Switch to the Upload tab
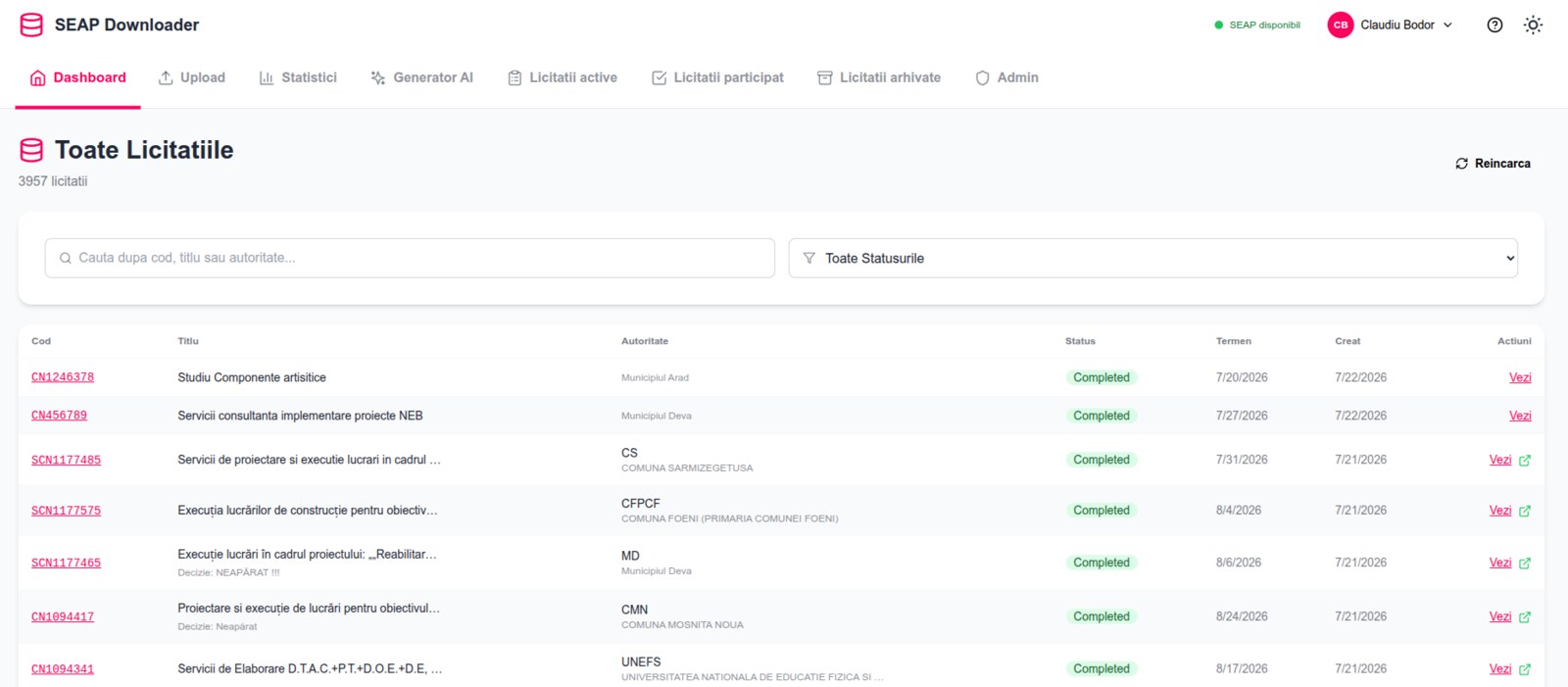 192,77
